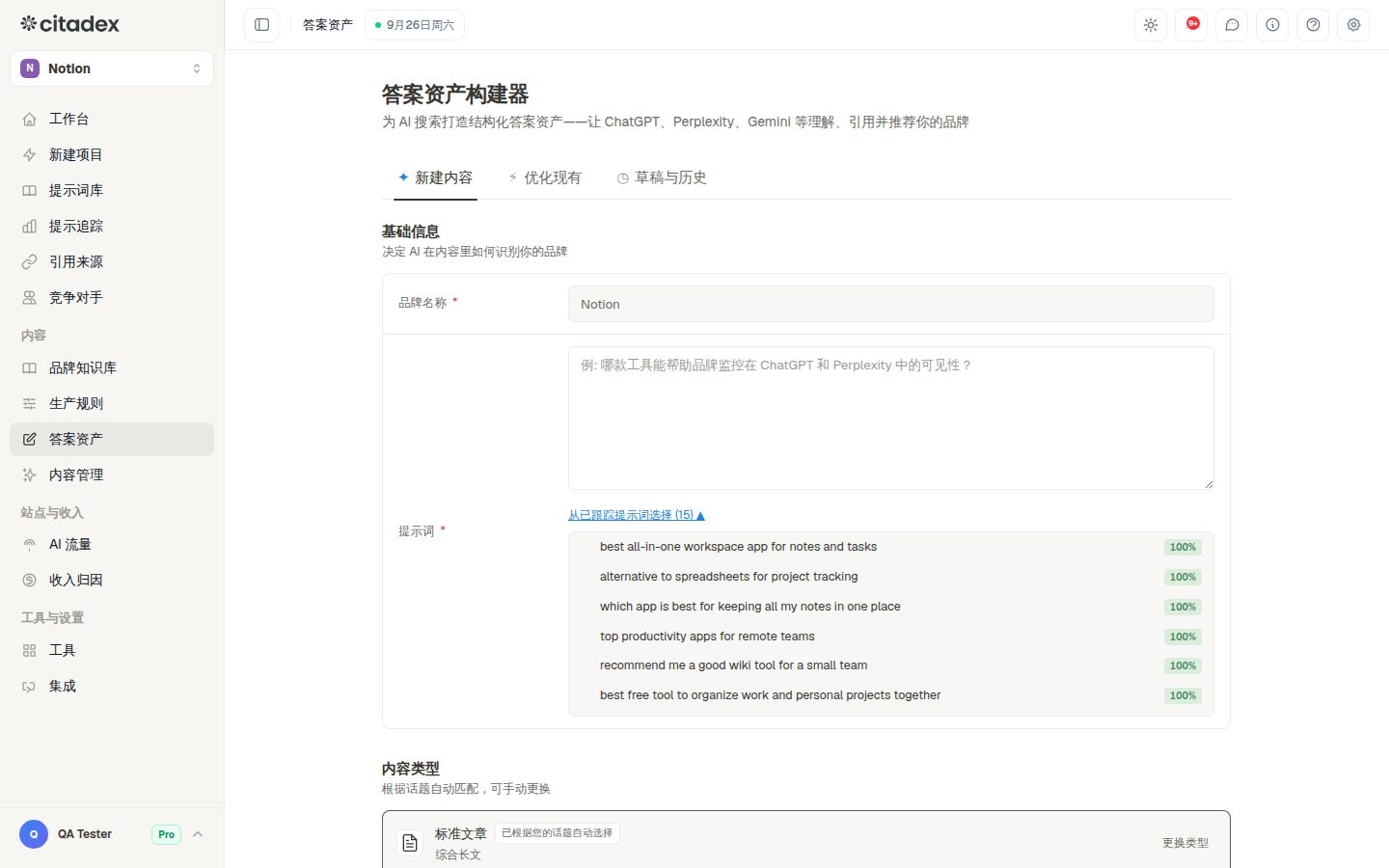Click the 更换类型 button

(1185, 843)
